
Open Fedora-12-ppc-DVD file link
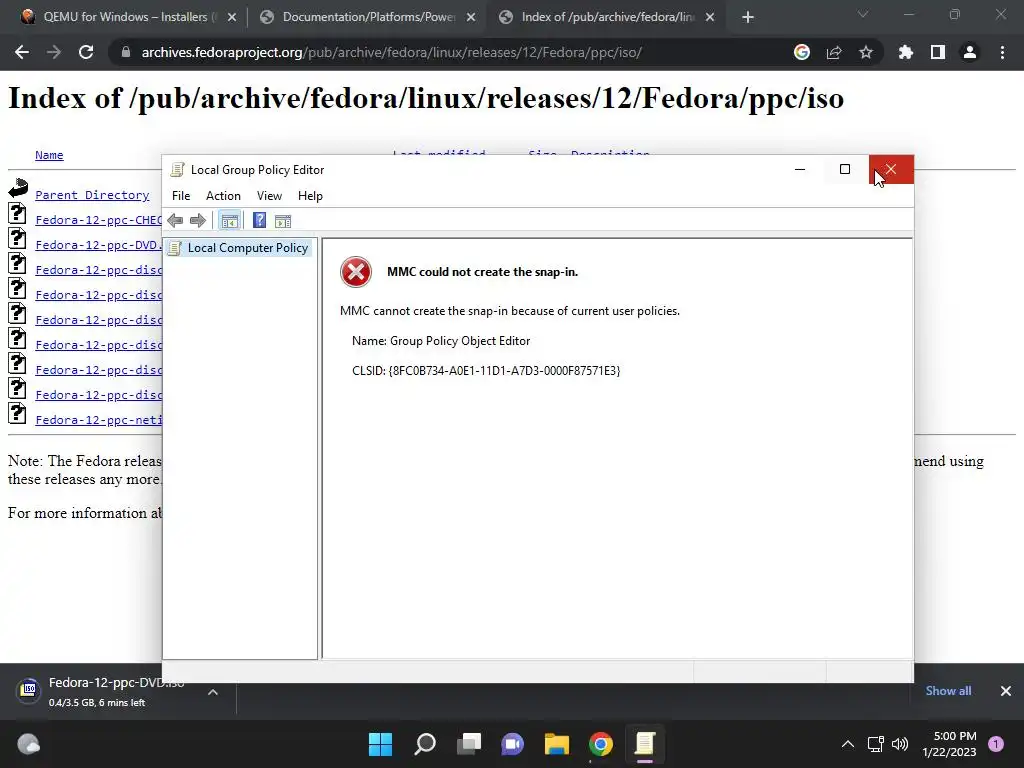click(98, 245)
